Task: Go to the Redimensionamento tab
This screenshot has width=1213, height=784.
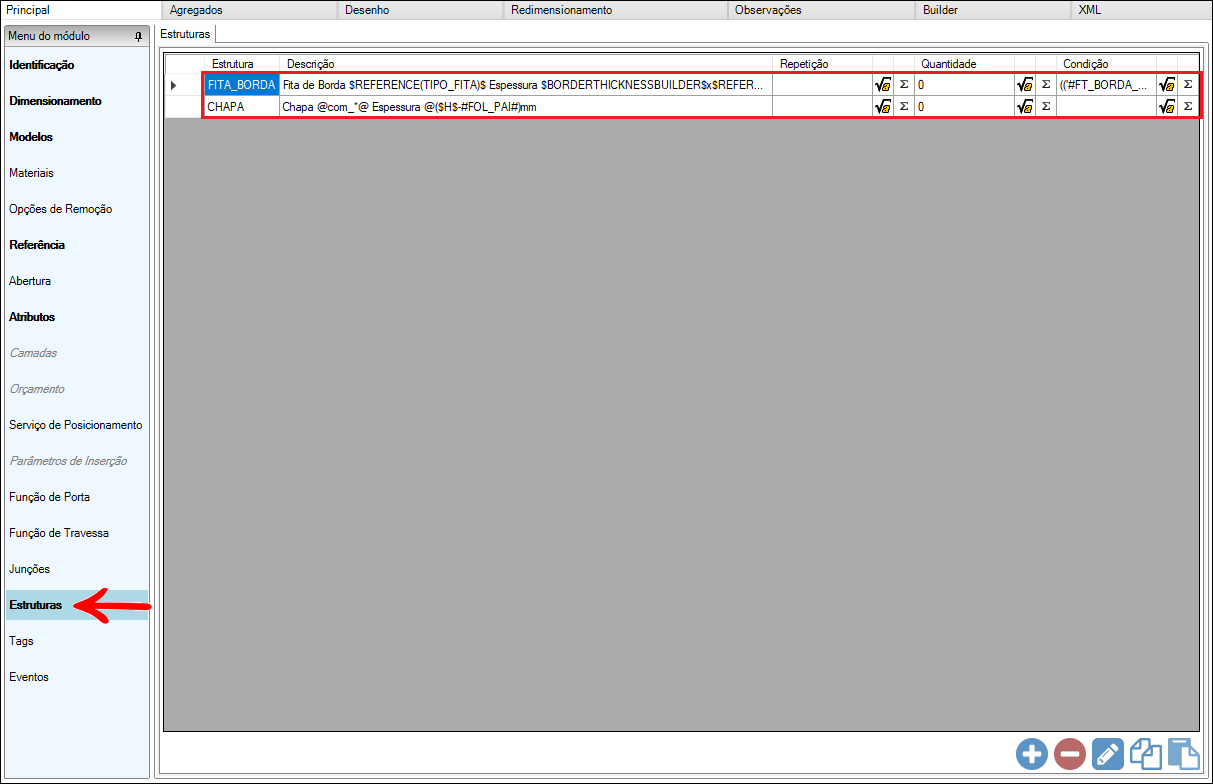Action: tap(615, 10)
